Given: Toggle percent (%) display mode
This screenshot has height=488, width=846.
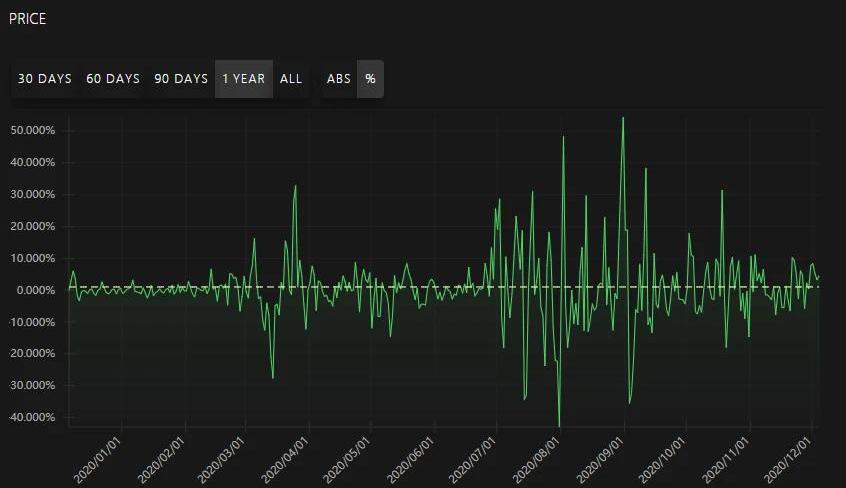Looking at the screenshot, I should (x=370, y=79).
